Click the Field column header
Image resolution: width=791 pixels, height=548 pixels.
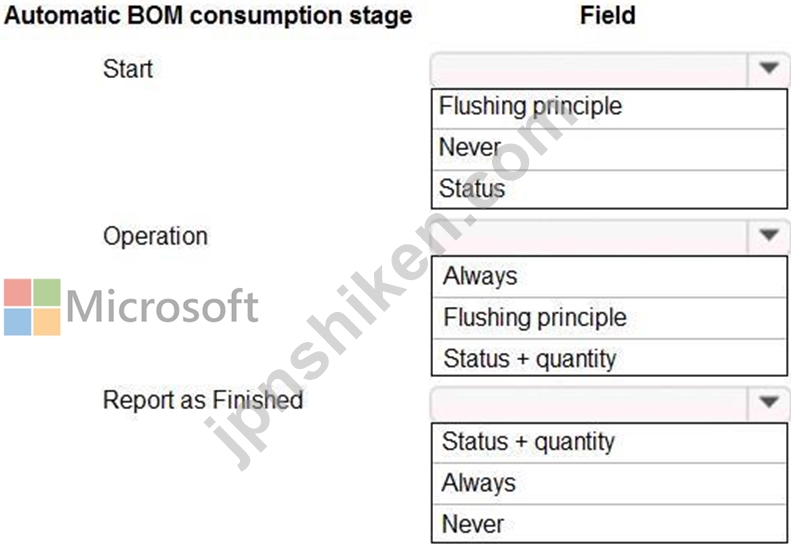(x=607, y=15)
